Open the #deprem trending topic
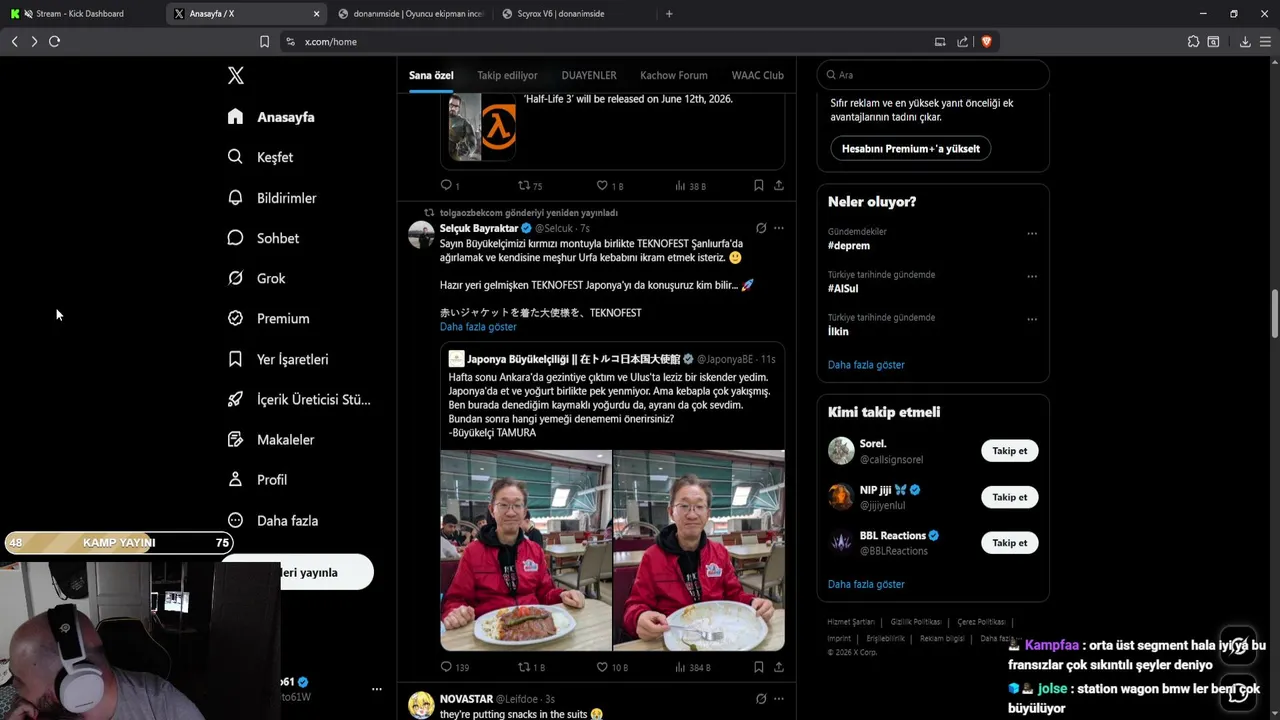The height and width of the screenshot is (720, 1280). 849,245
